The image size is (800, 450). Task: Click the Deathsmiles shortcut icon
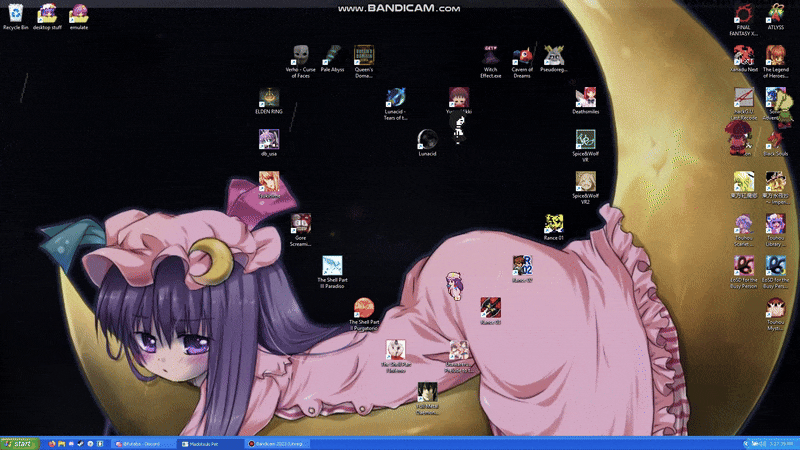coord(586,97)
